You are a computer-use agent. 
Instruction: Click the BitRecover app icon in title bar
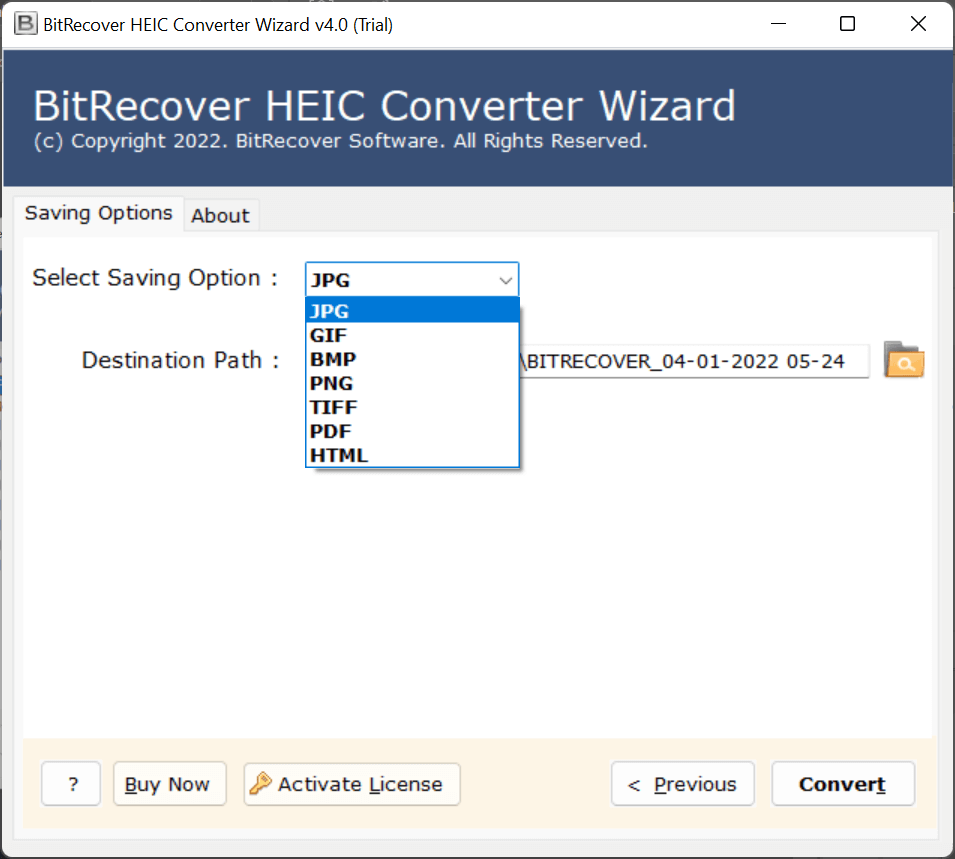(25, 24)
